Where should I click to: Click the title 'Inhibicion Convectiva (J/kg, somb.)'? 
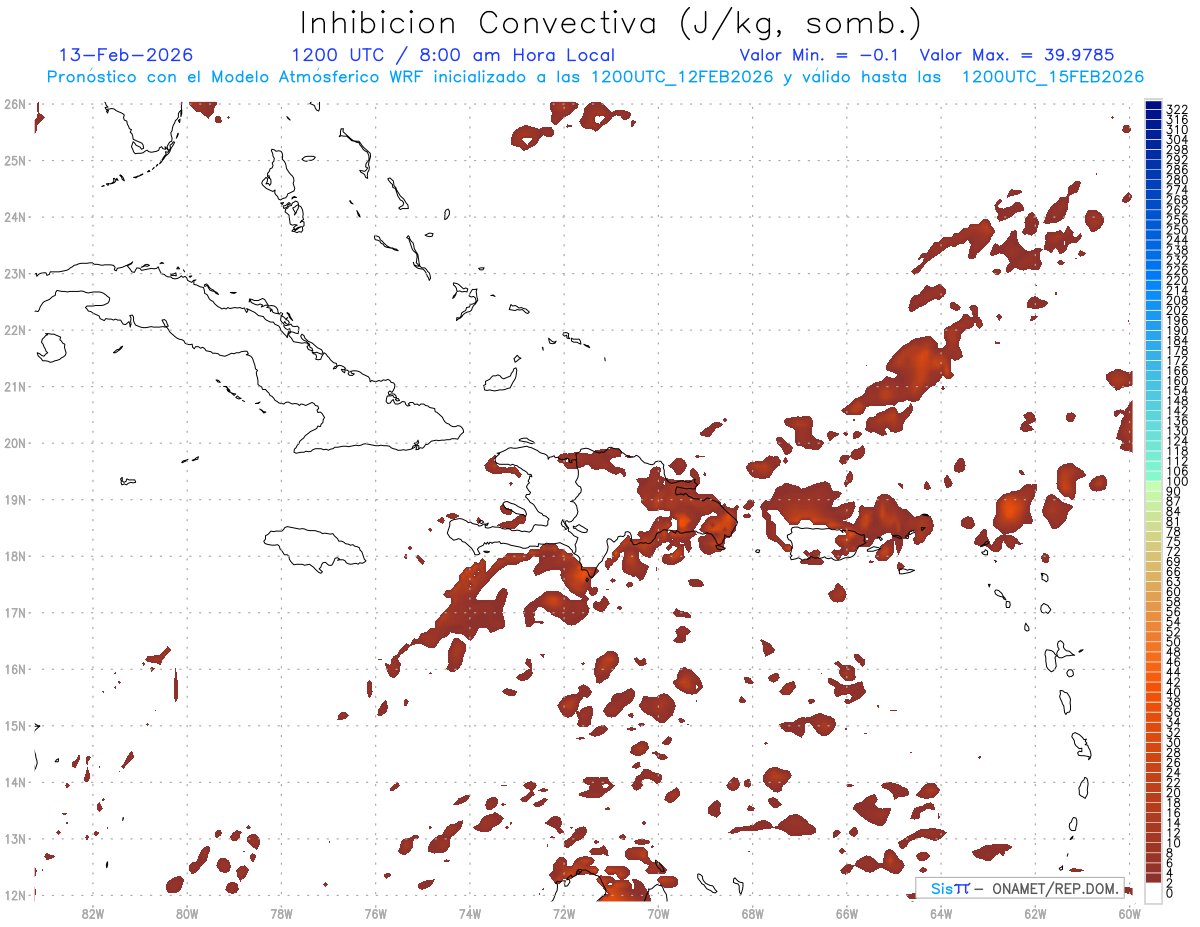pyautogui.click(x=610, y=22)
